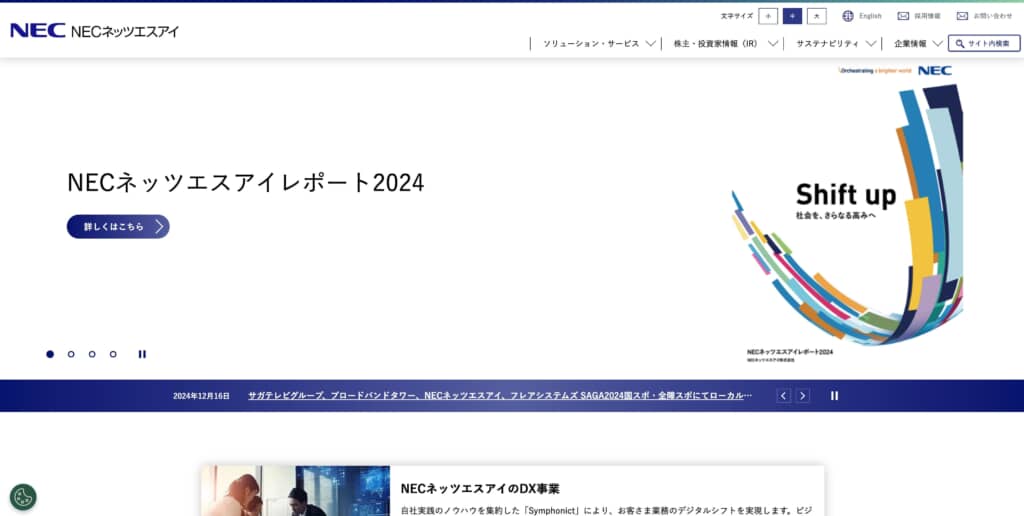Click the magnifier icon in サイト内検索
This screenshot has height=516, width=1024.
click(960, 44)
